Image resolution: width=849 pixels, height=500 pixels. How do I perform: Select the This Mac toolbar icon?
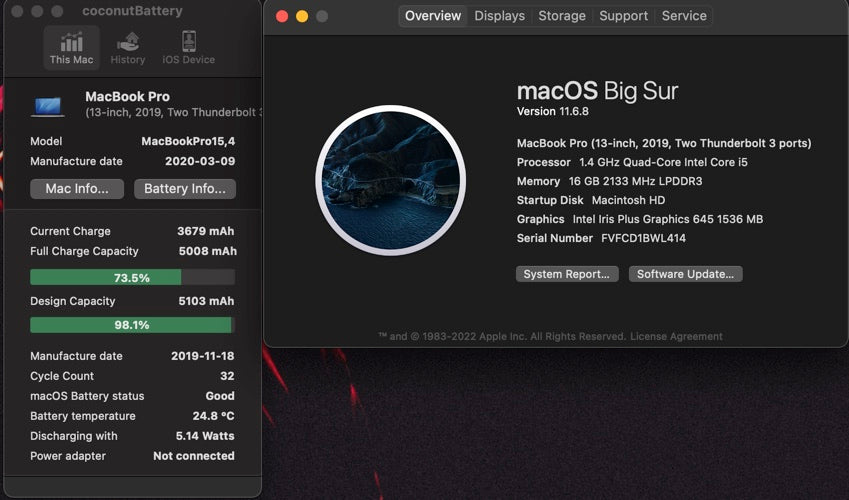tap(71, 48)
